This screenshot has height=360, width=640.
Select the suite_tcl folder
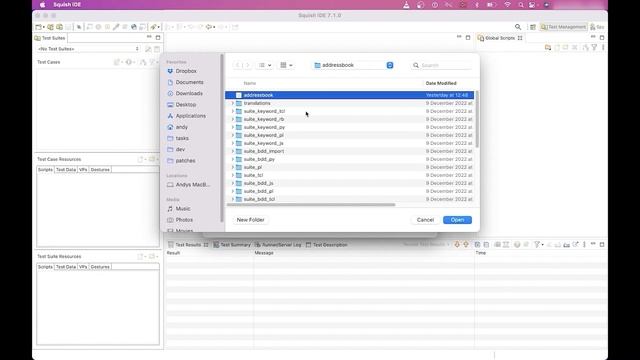click(x=349, y=175)
